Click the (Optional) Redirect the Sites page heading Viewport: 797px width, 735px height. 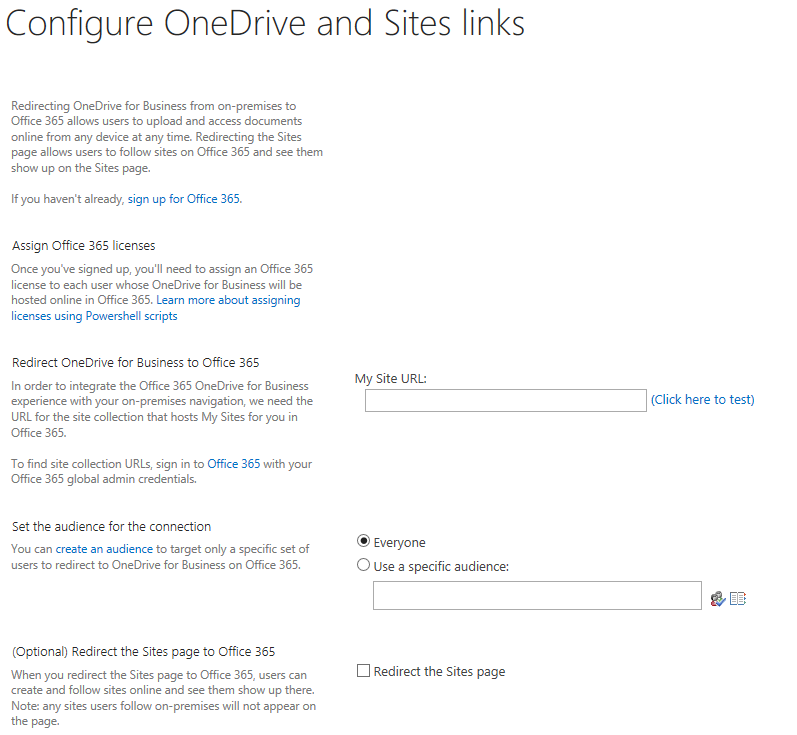pyautogui.click(x=143, y=651)
